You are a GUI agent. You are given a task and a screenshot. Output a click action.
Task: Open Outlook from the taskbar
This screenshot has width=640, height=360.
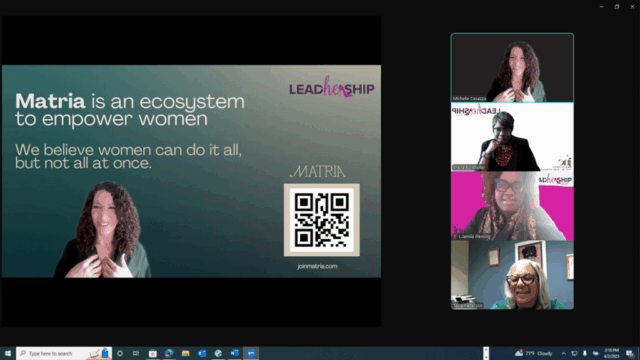[202, 353]
